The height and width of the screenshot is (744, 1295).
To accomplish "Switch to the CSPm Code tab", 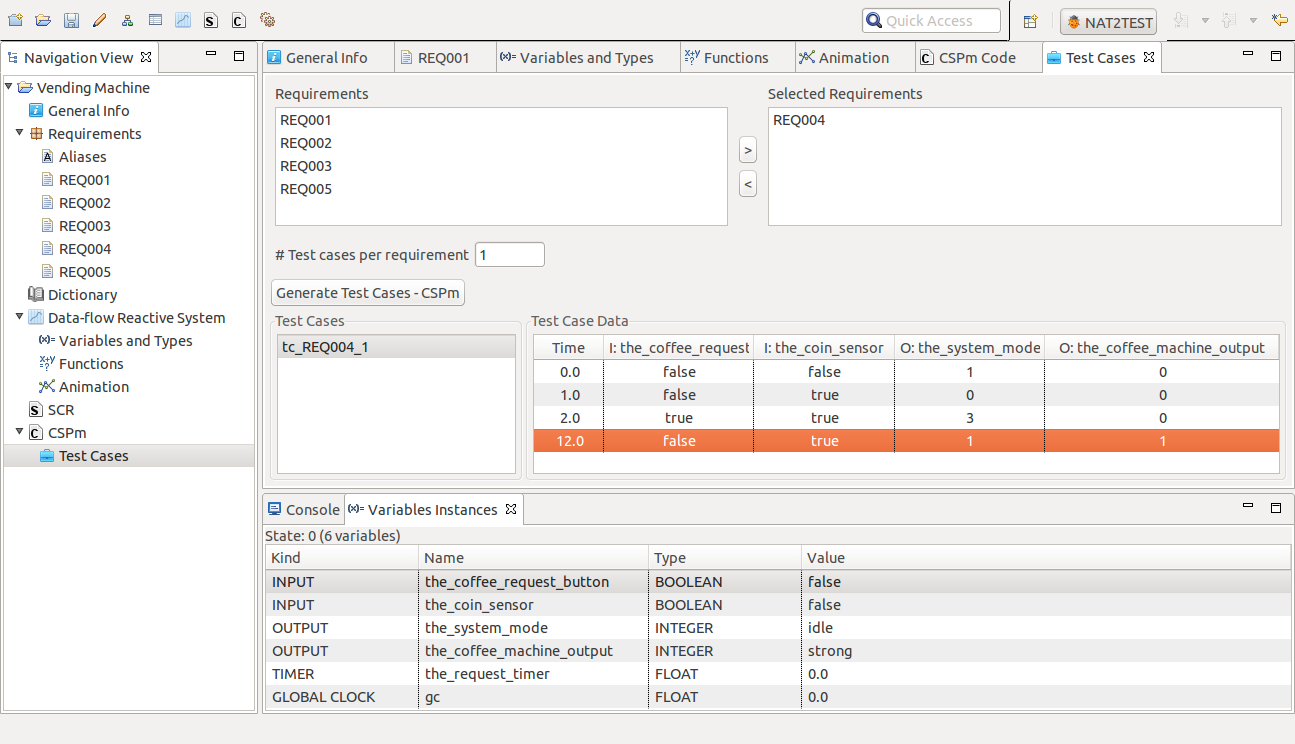I will [977, 58].
